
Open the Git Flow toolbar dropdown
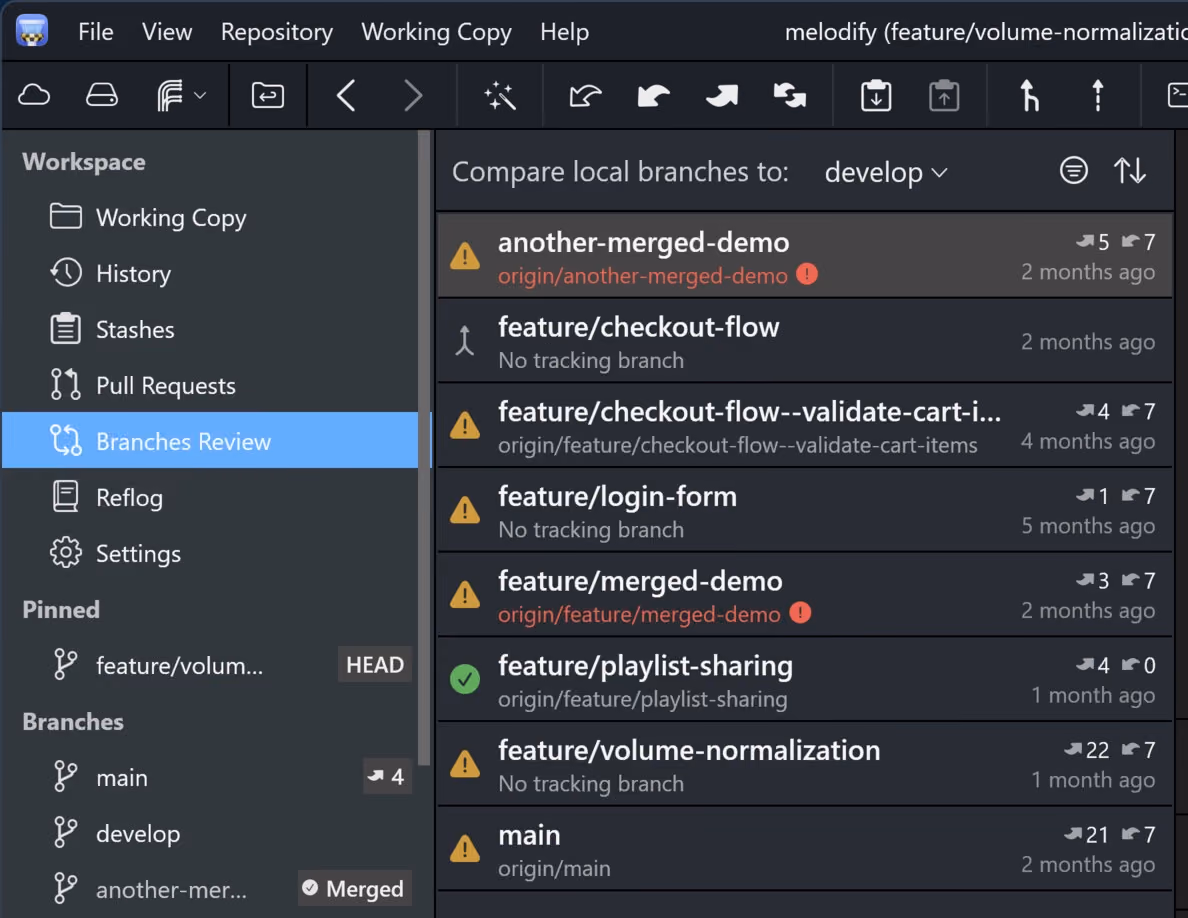(180, 95)
